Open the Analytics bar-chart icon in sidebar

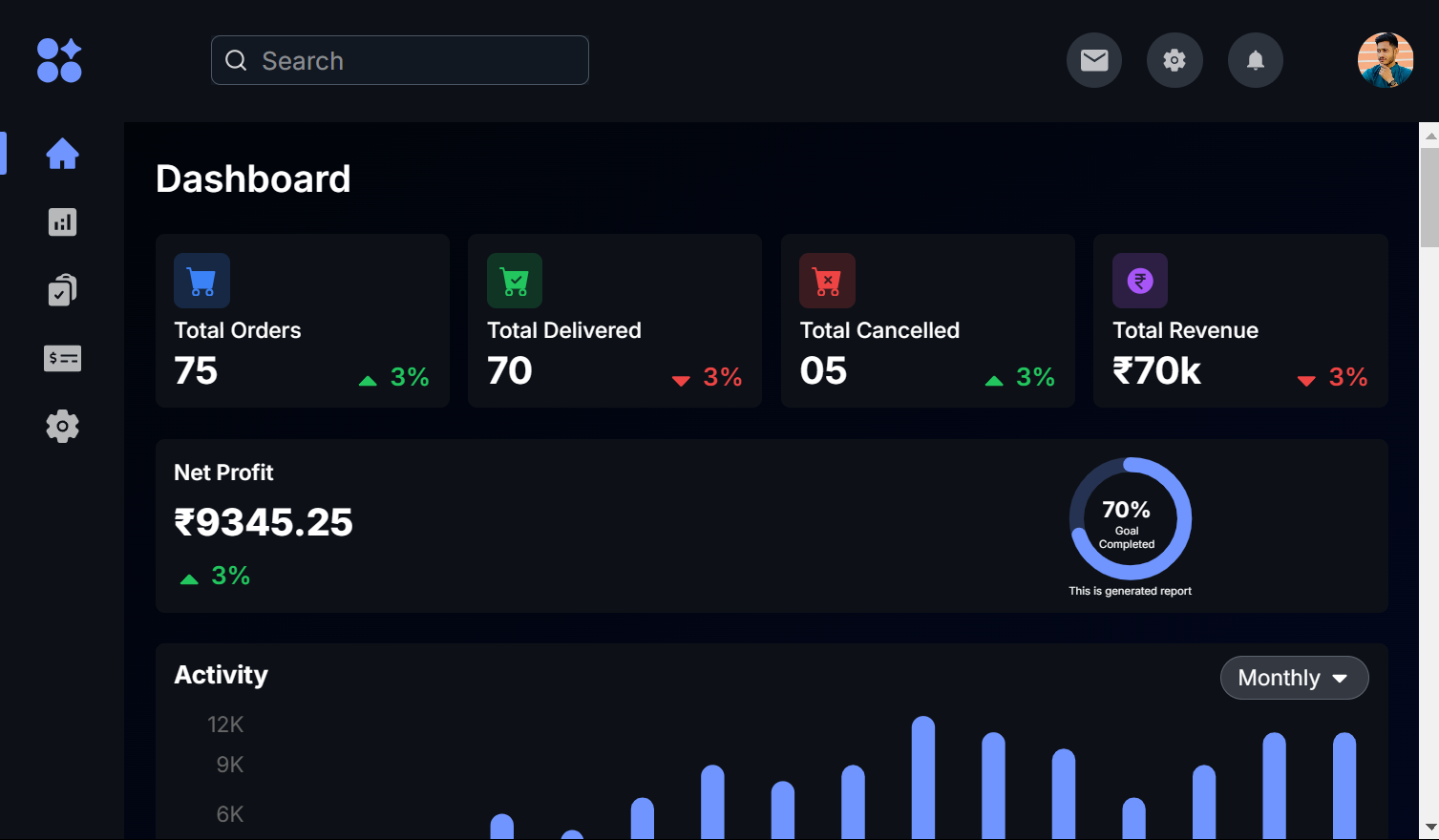pos(61,221)
